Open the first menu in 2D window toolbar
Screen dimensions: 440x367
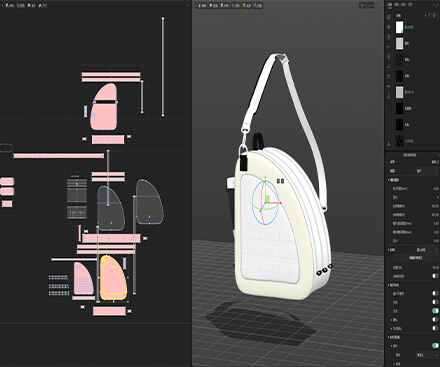9,6
